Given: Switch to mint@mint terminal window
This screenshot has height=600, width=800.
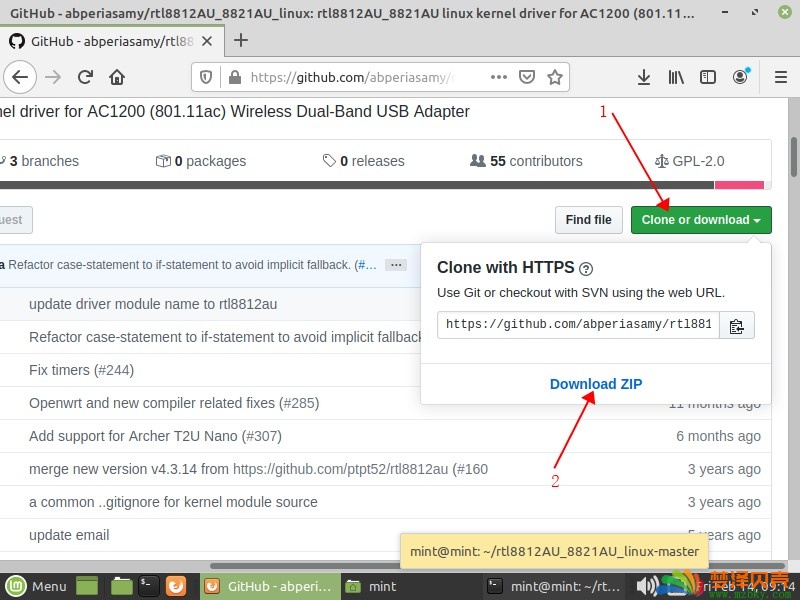Looking at the screenshot, I should pos(554,586).
